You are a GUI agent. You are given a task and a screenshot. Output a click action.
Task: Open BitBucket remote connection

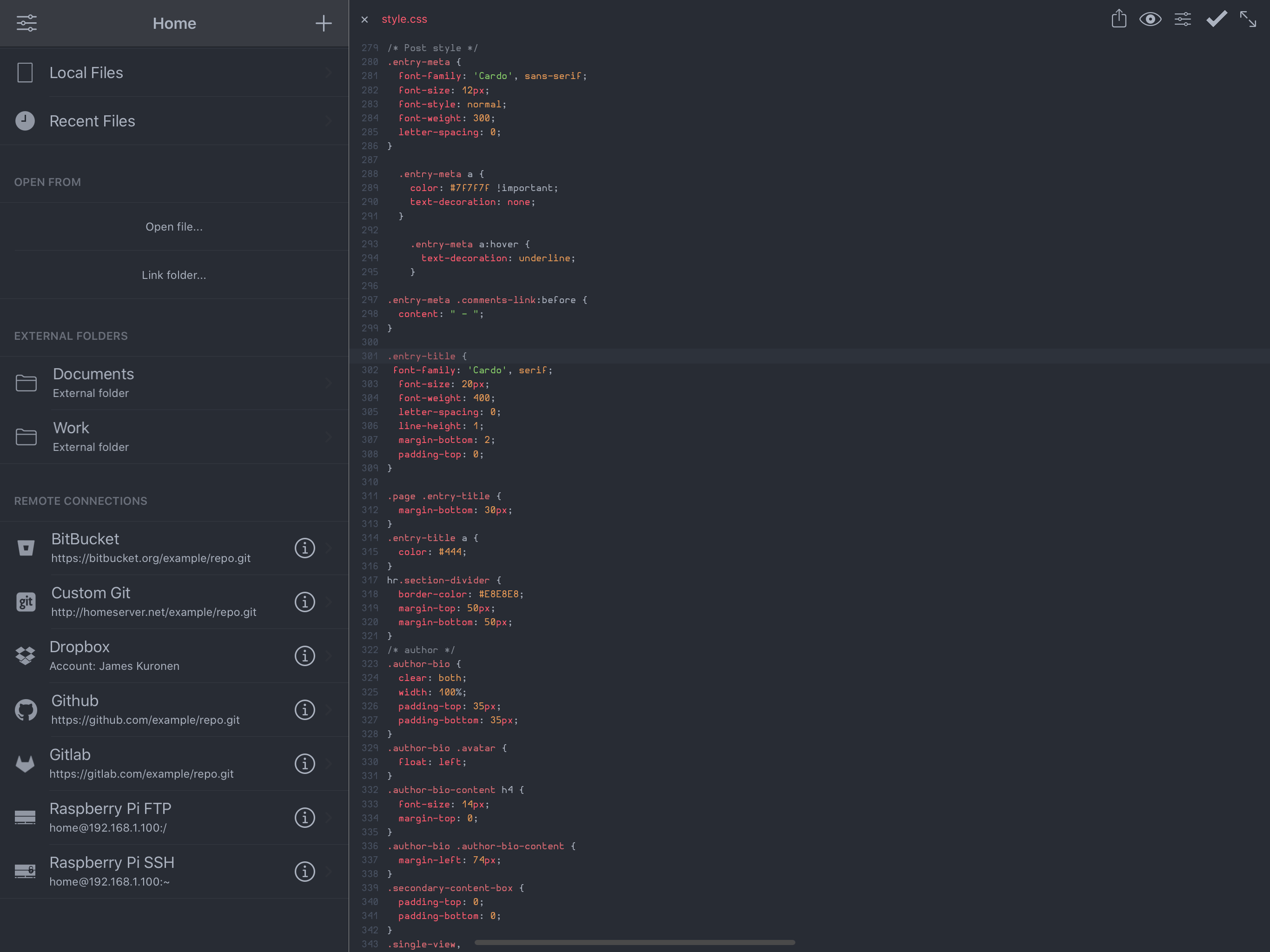[x=174, y=548]
